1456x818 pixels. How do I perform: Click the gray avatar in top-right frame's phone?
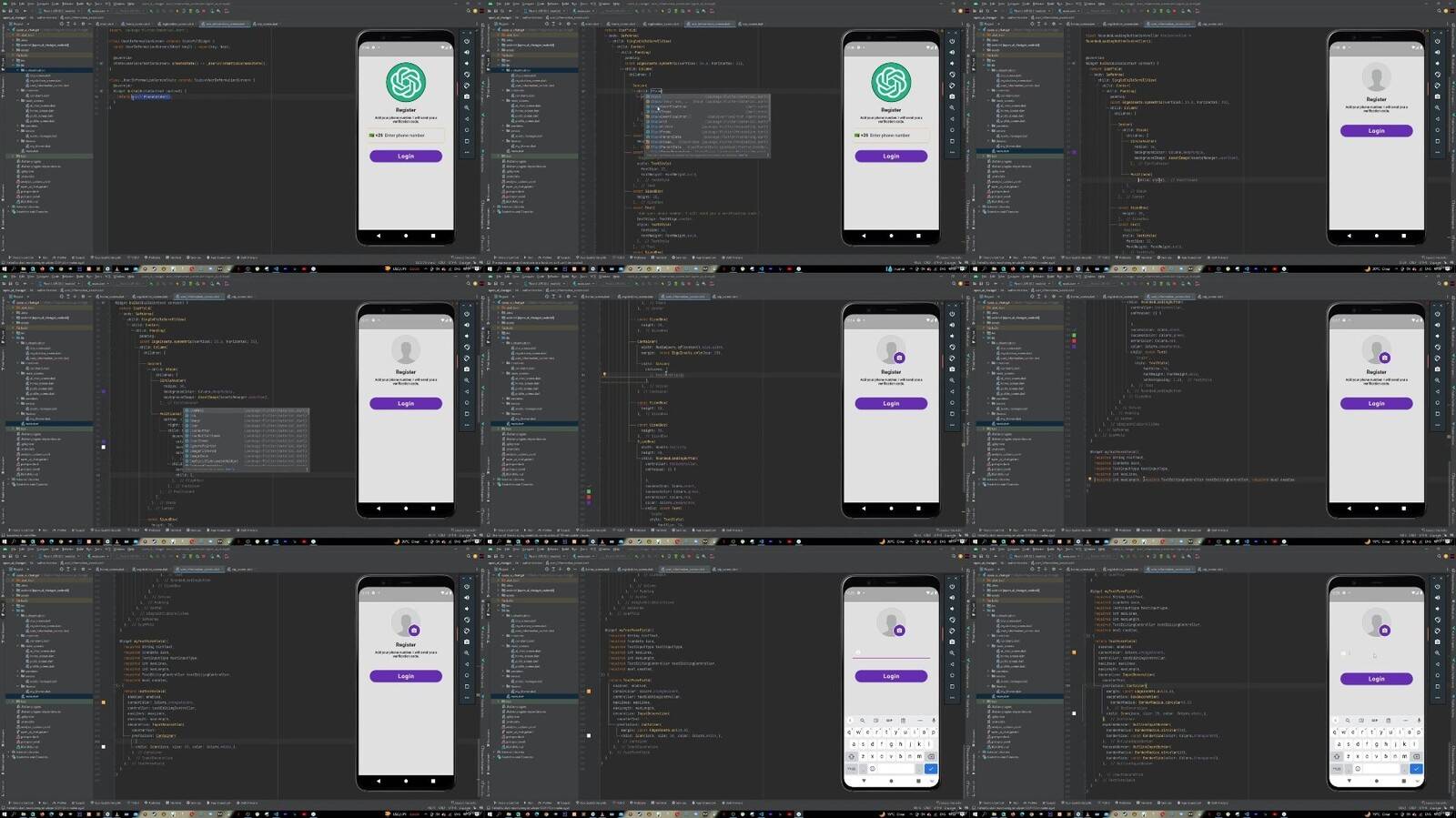click(x=1376, y=77)
